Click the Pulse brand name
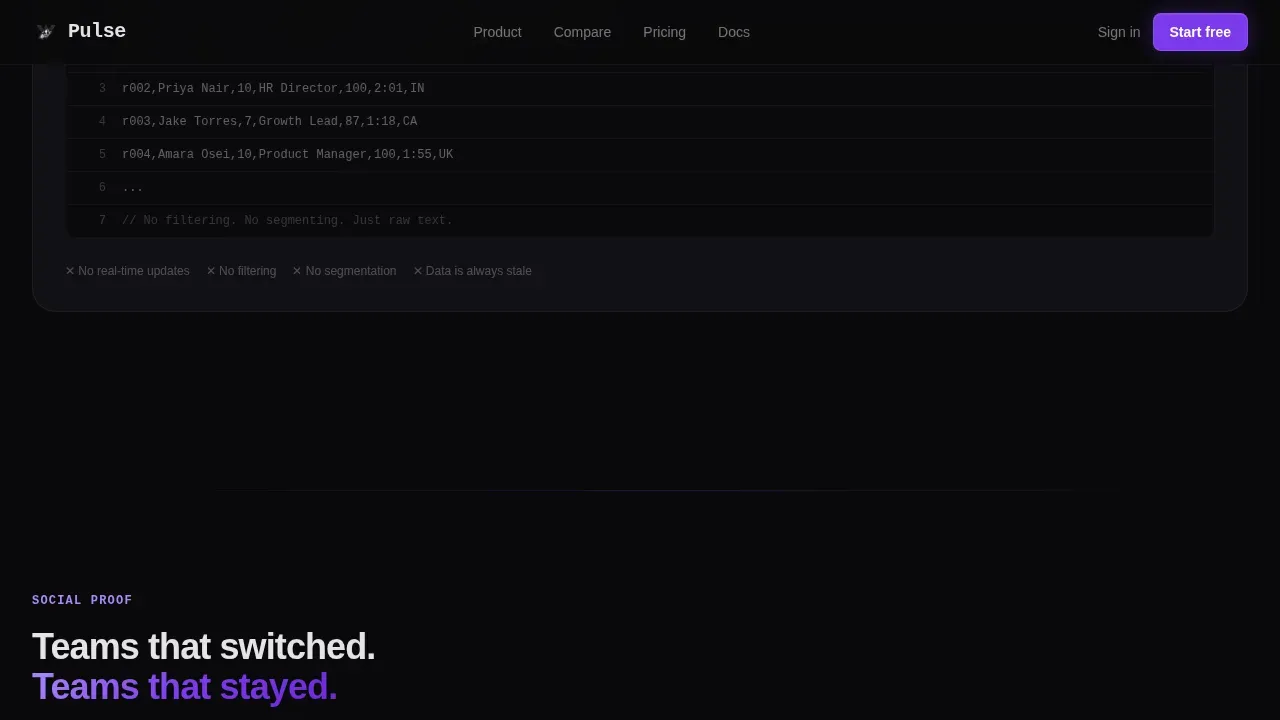Viewport: 1280px width, 720px height. coord(97,31)
